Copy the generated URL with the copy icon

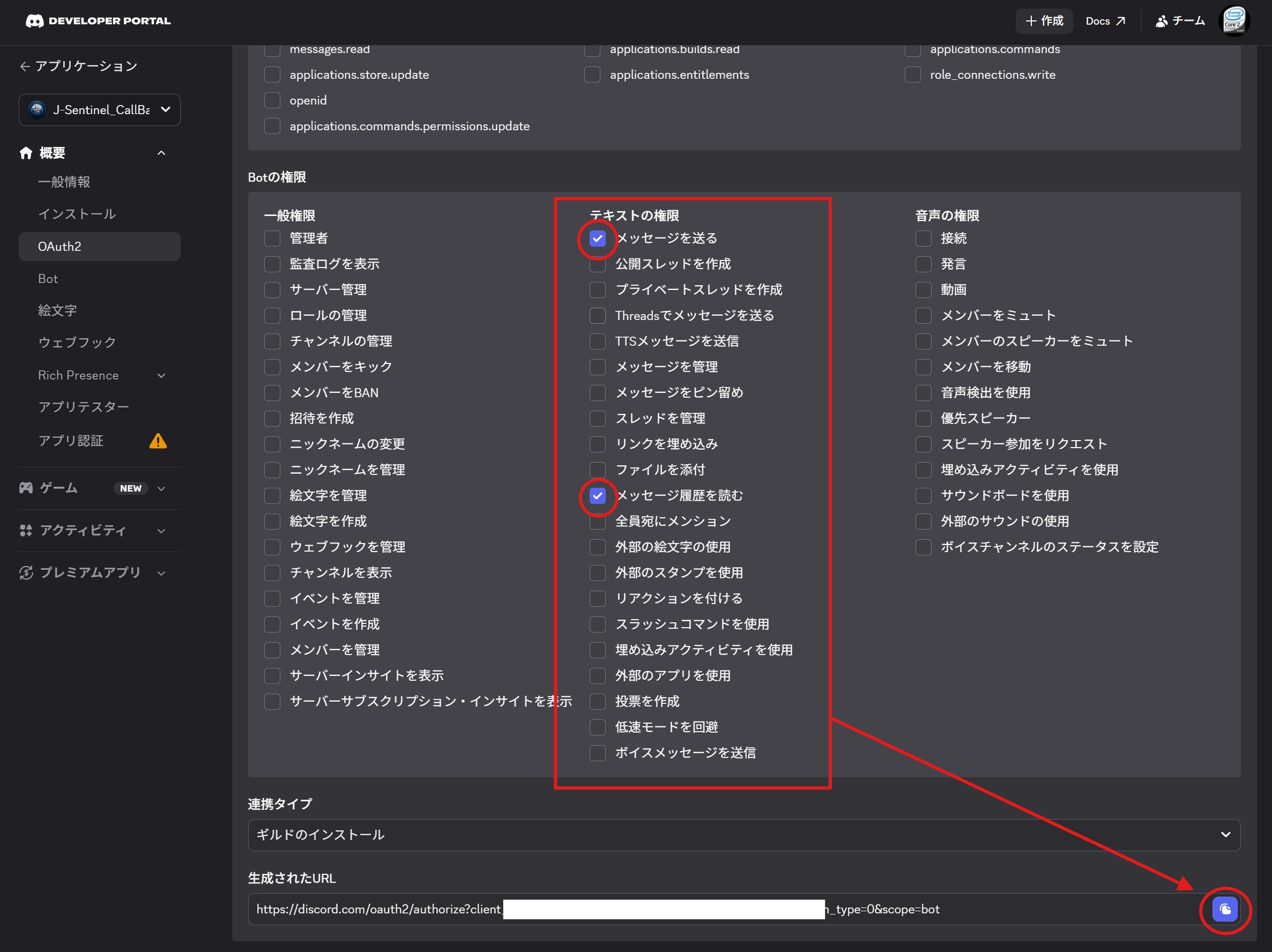pyautogui.click(x=1225, y=909)
